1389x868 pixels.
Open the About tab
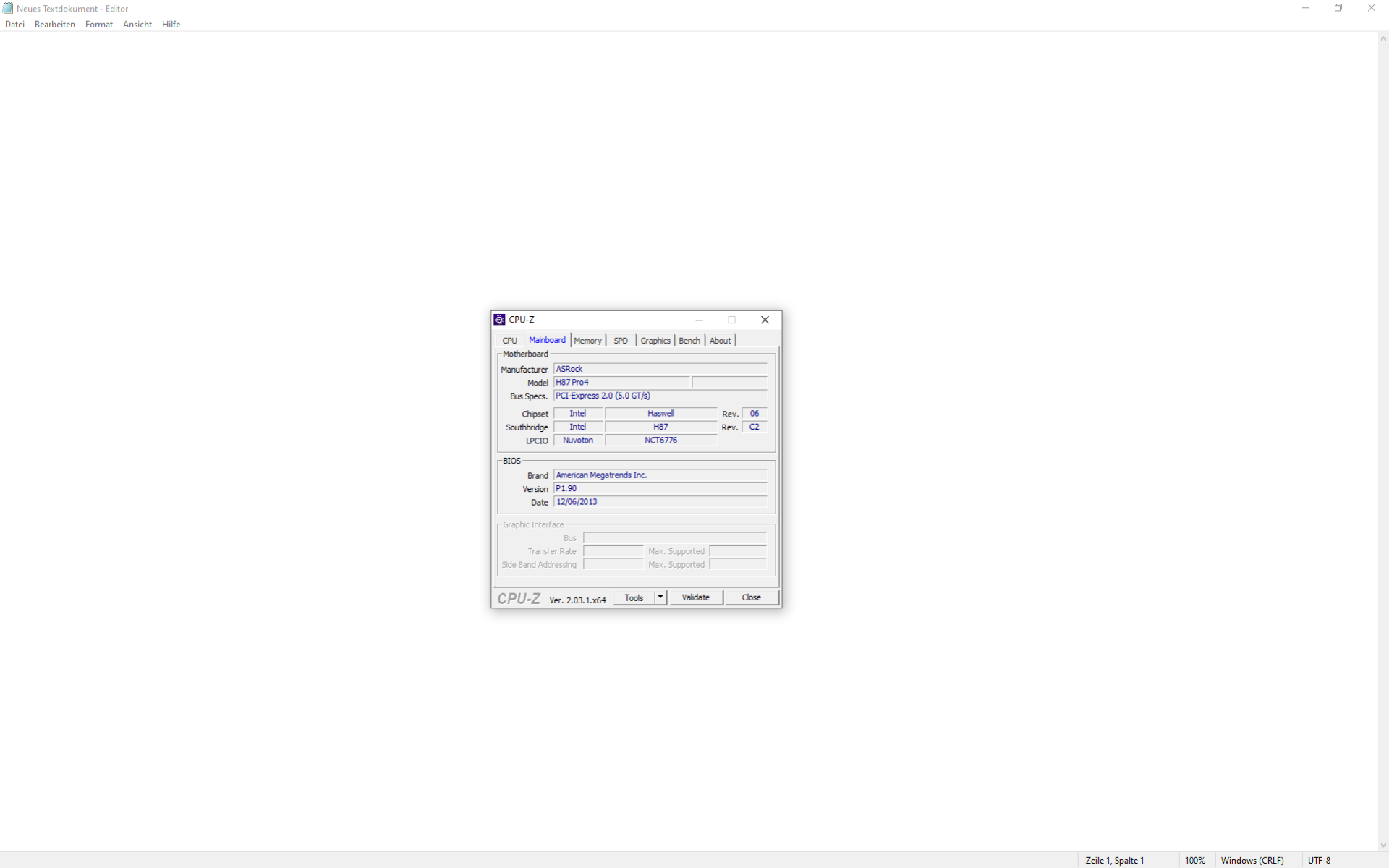click(720, 341)
